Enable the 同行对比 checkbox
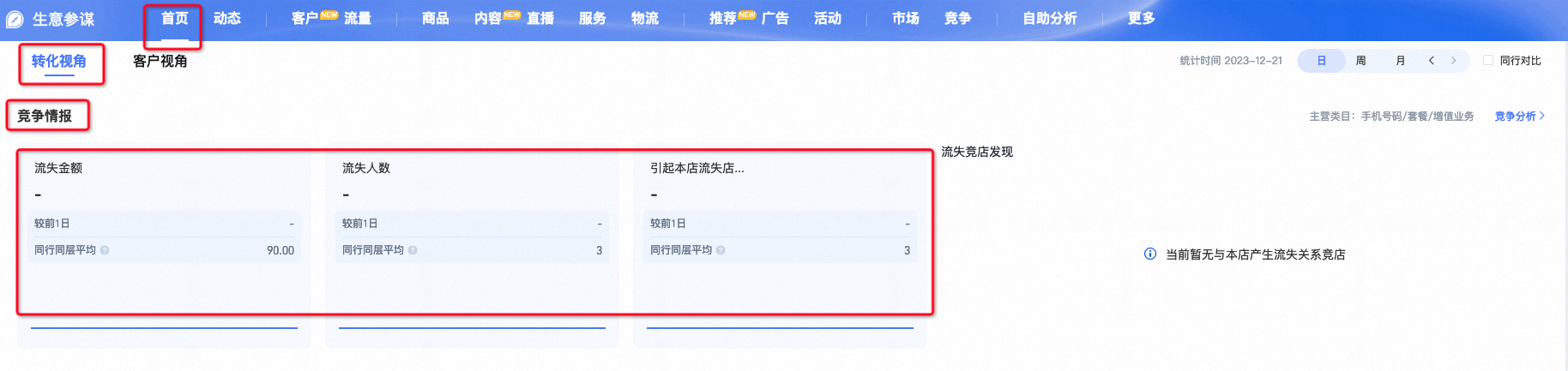The image size is (1568, 371). [1489, 61]
